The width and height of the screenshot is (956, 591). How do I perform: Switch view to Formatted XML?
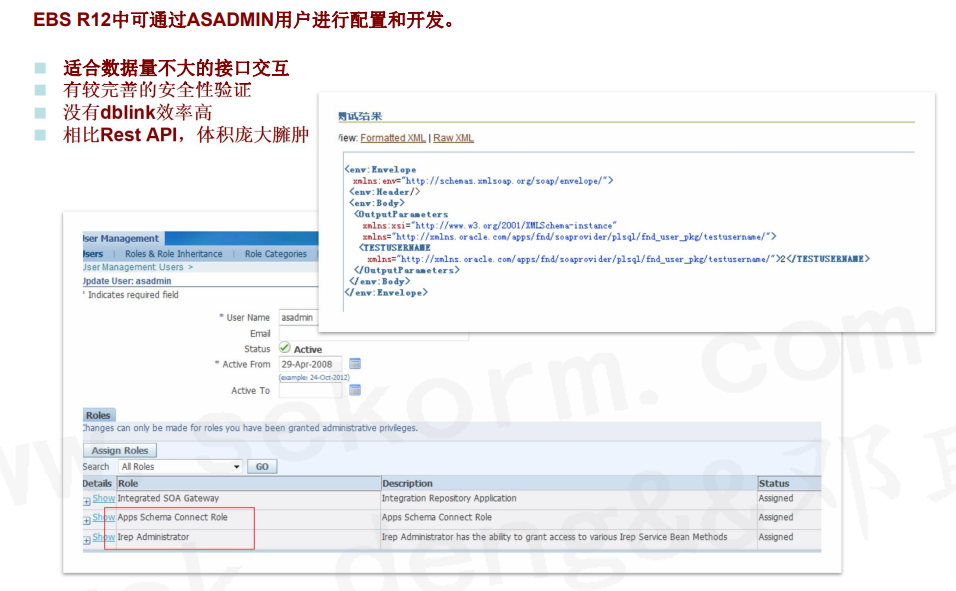coord(393,138)
